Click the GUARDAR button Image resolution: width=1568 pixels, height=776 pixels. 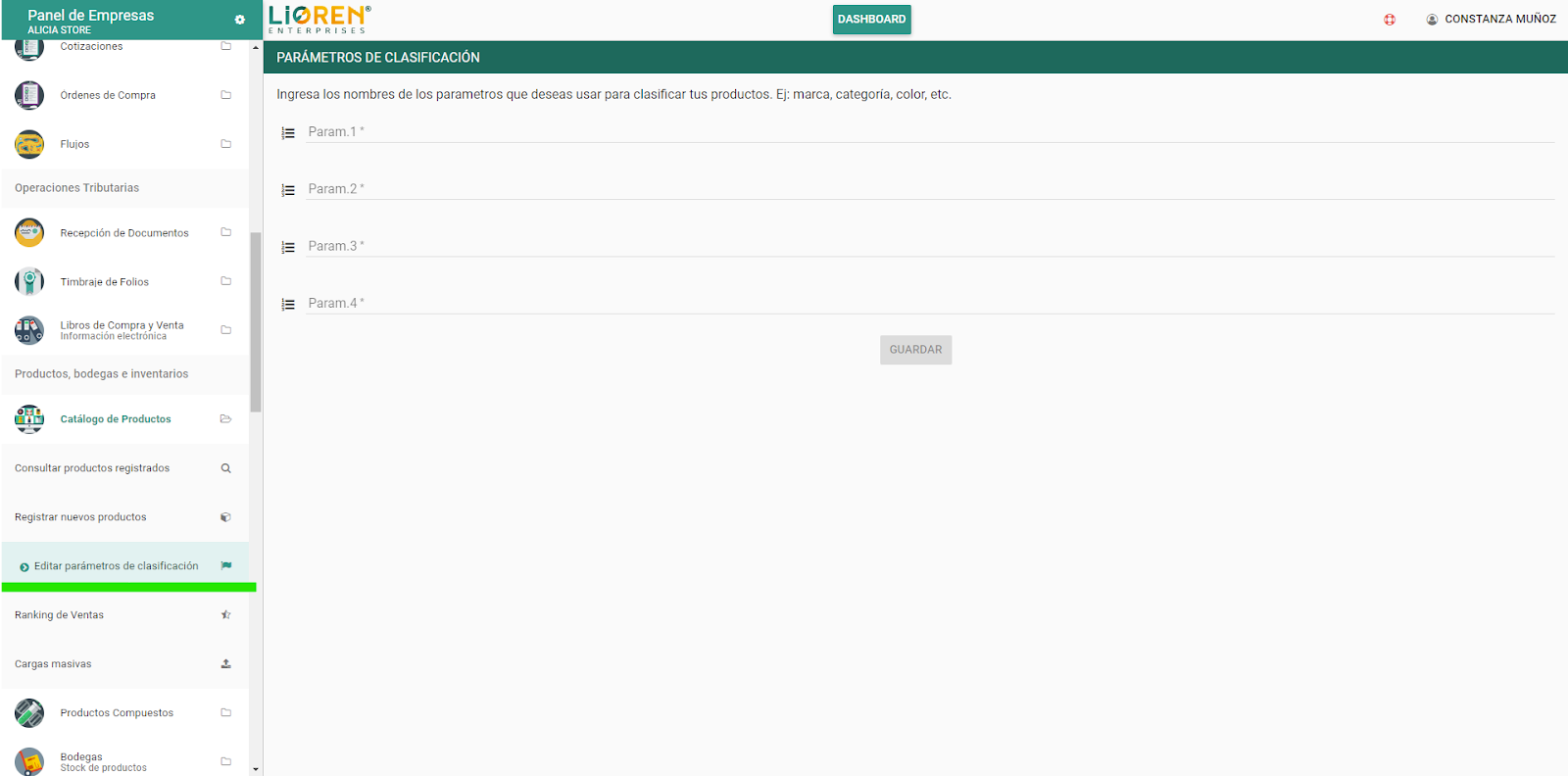coord(915,350)
